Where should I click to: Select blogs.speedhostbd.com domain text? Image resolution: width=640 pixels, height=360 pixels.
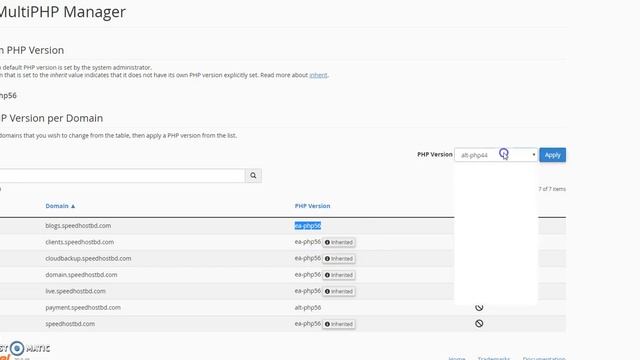[x=78, y=226]
